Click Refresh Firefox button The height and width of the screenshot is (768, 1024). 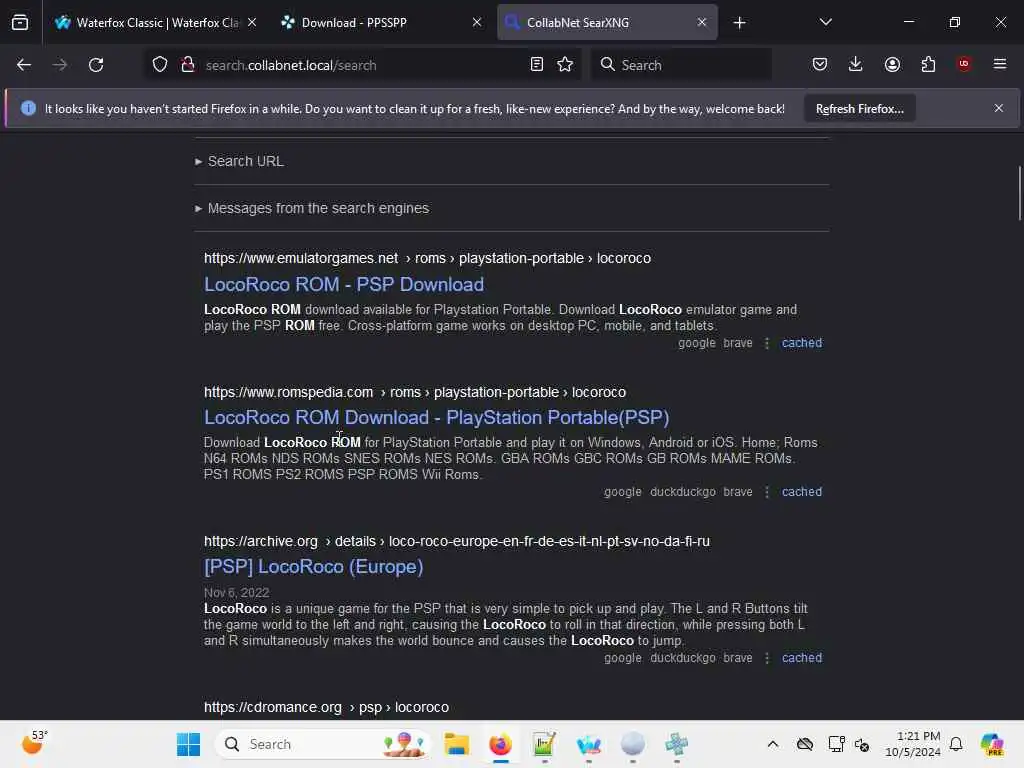pyautogui.click(x=859, y=108)
